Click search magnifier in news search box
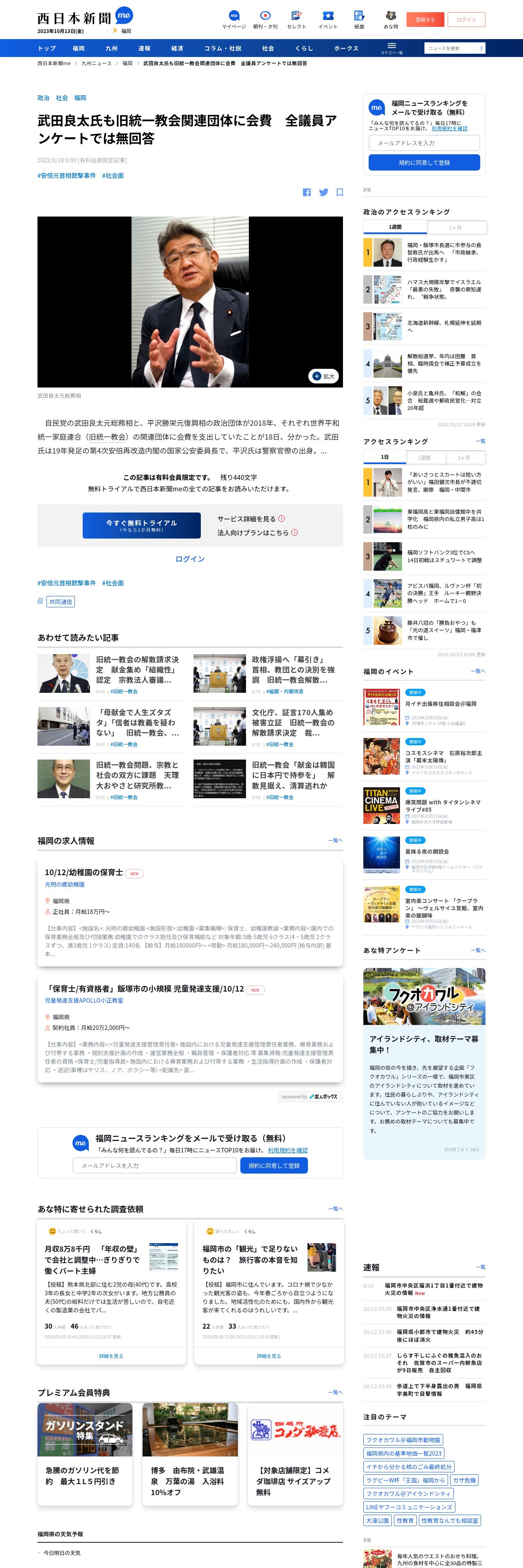Screen dimensions: 523x1568 pyautogui.click(x=480, y=48)
